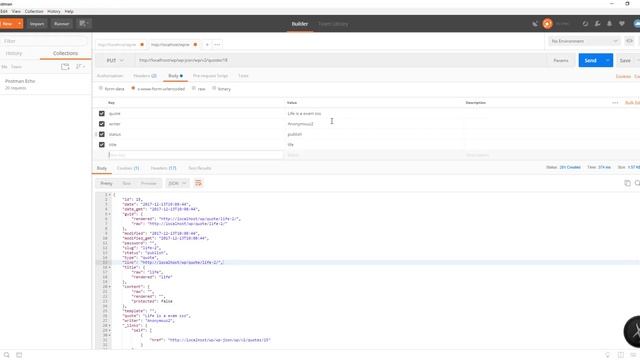Image resolution: width=640 pixels, height=360 pixels.
Task: Uncheck the title key checkbox
Action: 102,144
